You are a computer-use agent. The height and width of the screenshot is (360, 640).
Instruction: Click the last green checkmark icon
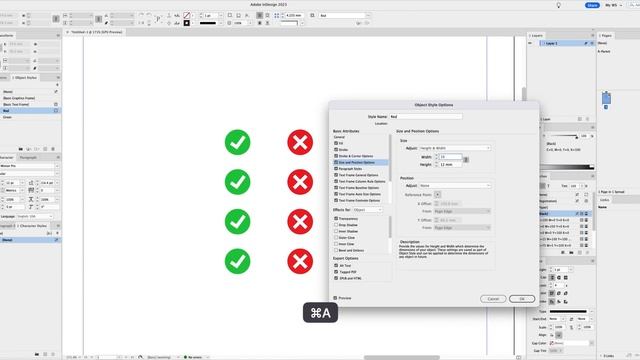tap(238, 261)
